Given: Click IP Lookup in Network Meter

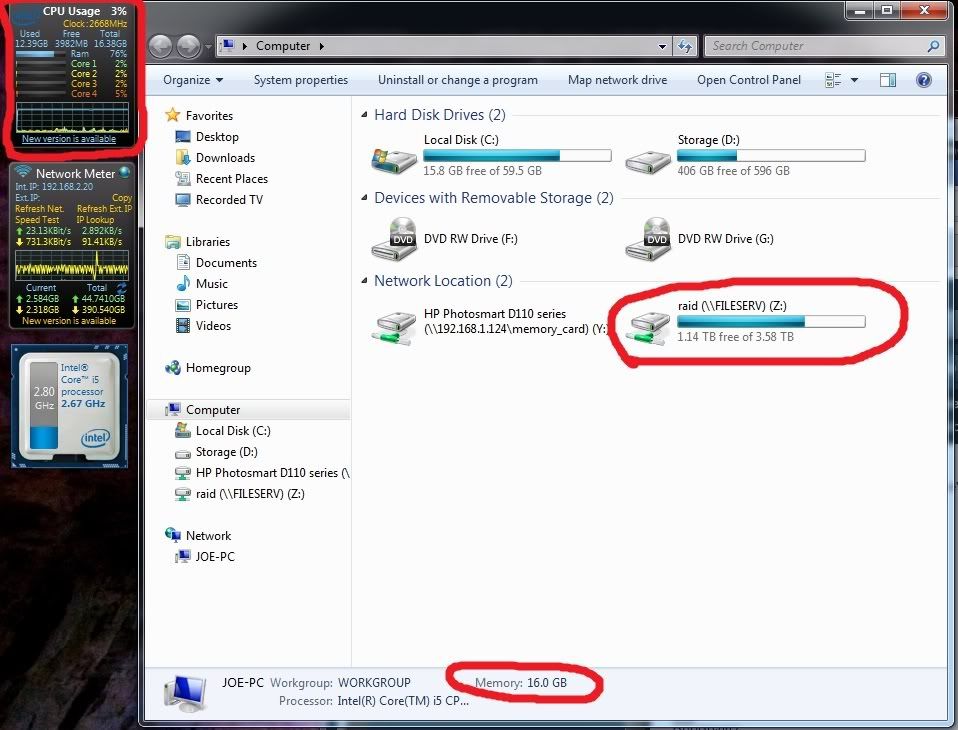Looking at the screenshot, I should (95, 220).
